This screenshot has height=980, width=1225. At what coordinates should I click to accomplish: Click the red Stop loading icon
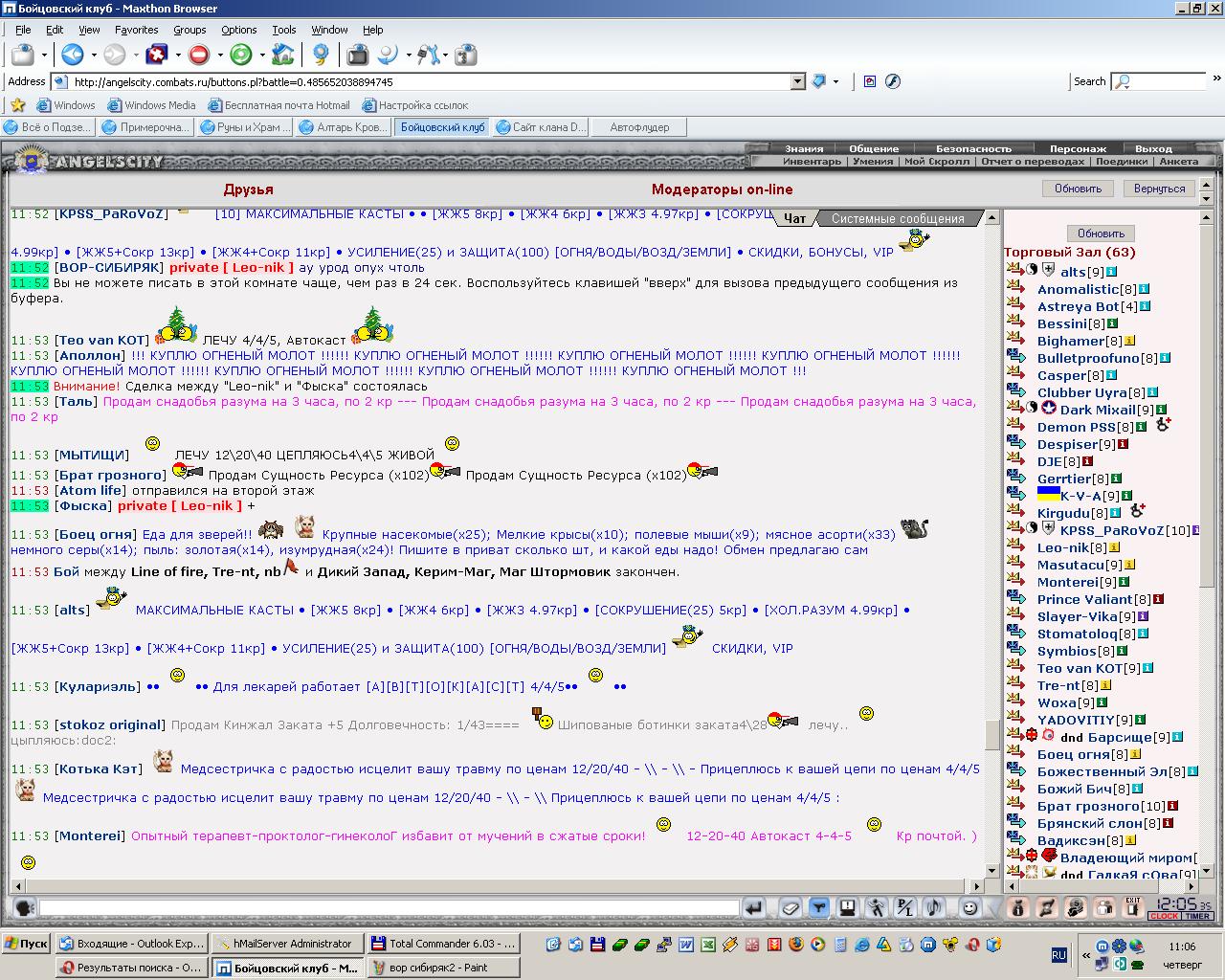pos(199,55)
